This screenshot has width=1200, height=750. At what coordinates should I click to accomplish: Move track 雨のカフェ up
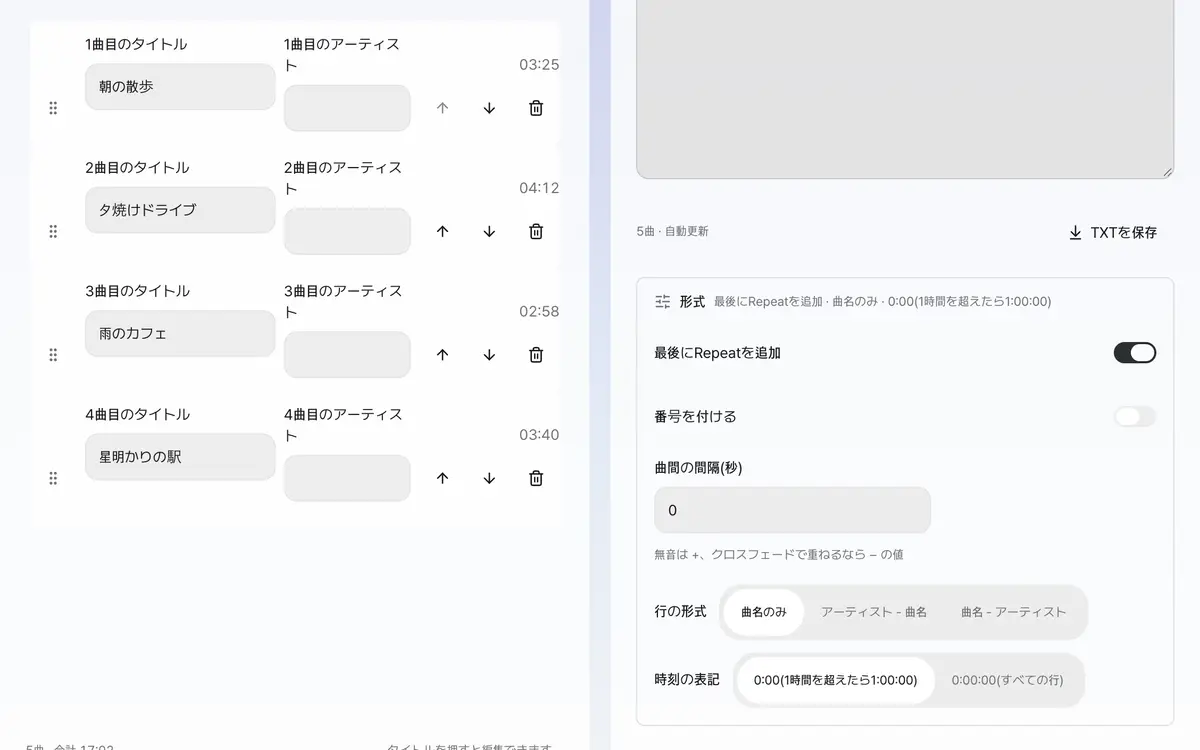[x=442, y=354]
